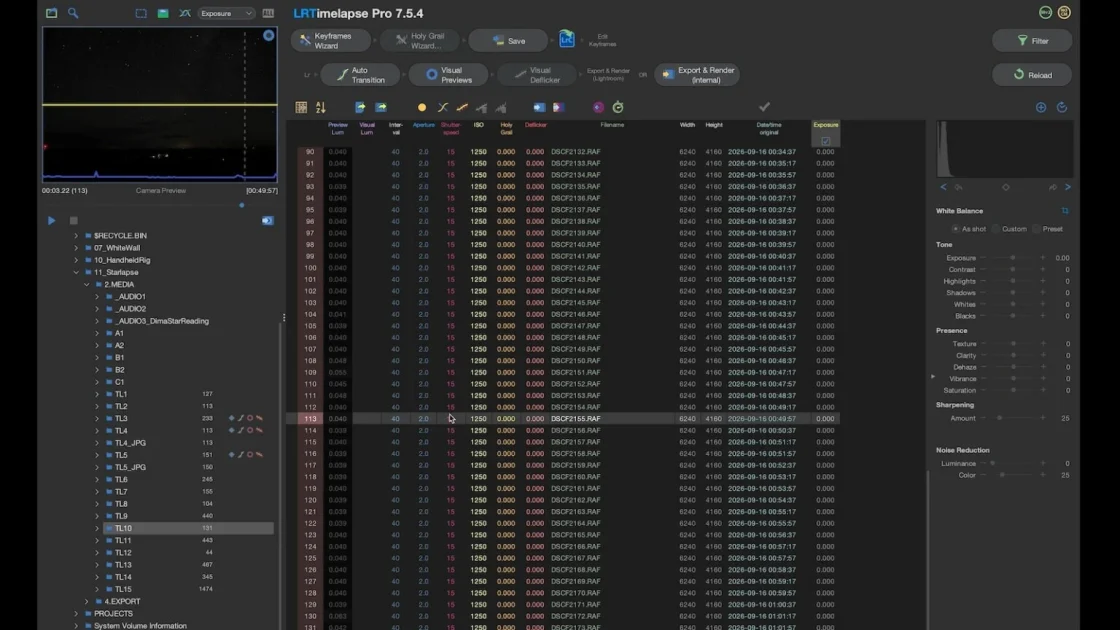This screenshot has height=630, width=1120.
Task: Go to next keyframe with right arrow
Action: (1068, 187)
